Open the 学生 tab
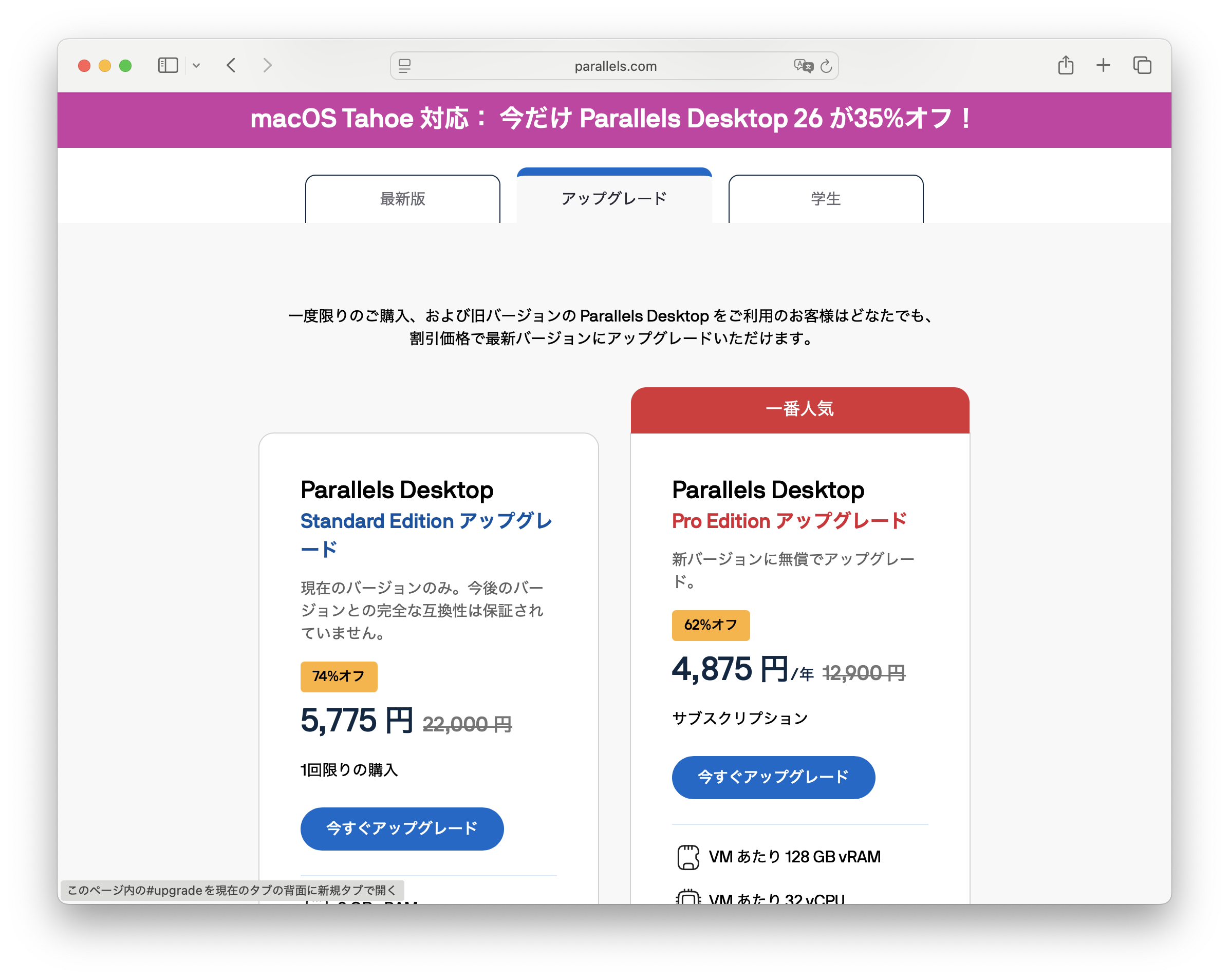The height and width of the screenshot is (980, 1229). 826,199
